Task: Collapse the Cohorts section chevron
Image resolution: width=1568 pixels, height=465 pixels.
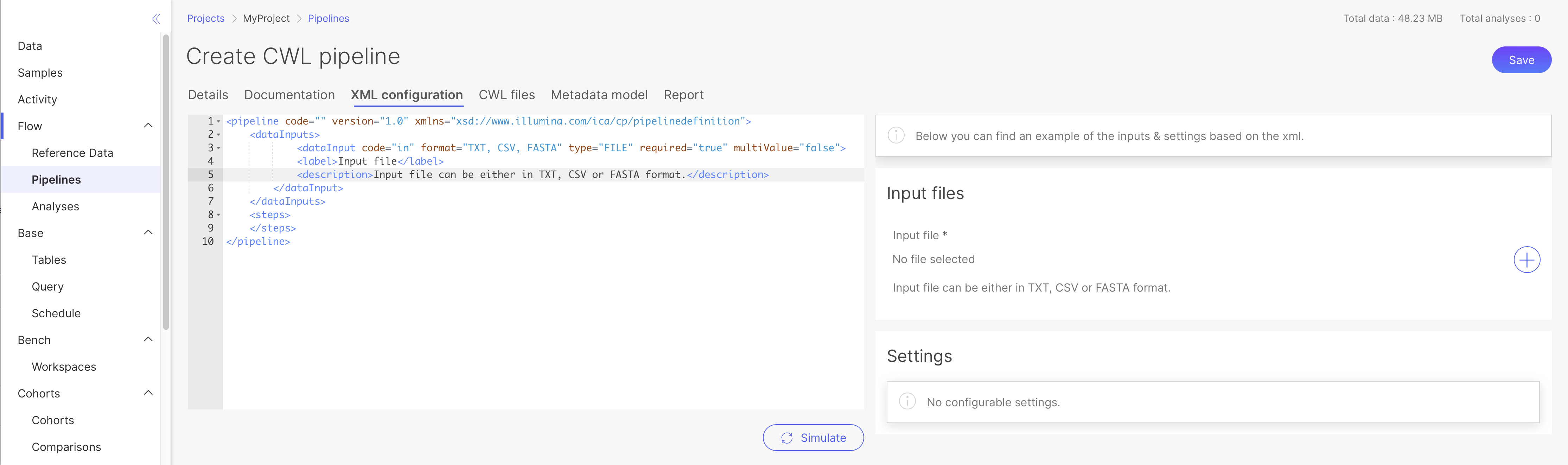Action: [148, 393]
